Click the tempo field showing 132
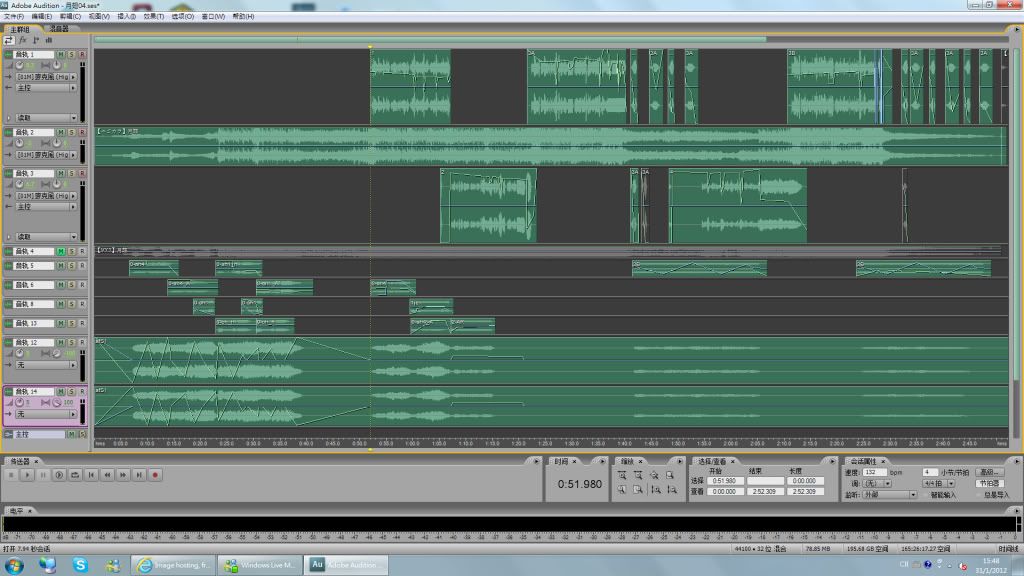The width and height of the screenshot is (1024, 576). pyautogui.click(x=873, y=471)
